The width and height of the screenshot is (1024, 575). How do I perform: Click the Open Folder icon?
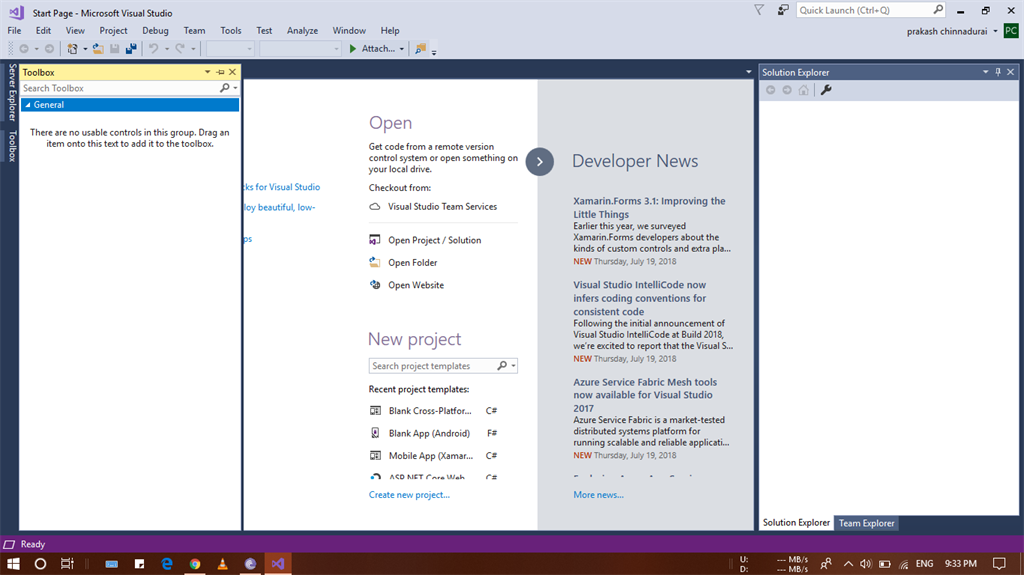tap(375, 262)
